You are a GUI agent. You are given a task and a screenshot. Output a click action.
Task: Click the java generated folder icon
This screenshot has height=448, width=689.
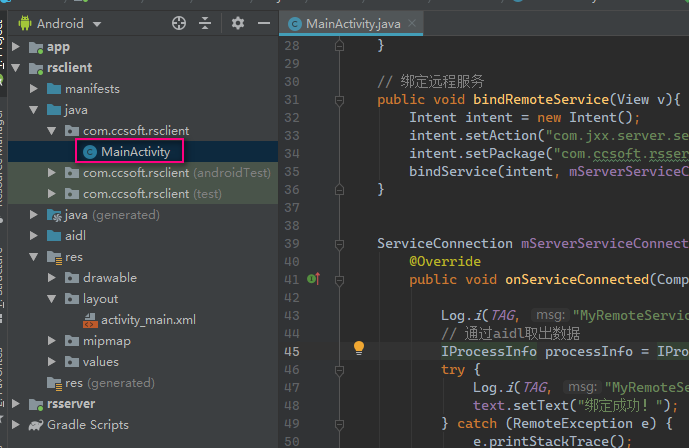(54, 215)
